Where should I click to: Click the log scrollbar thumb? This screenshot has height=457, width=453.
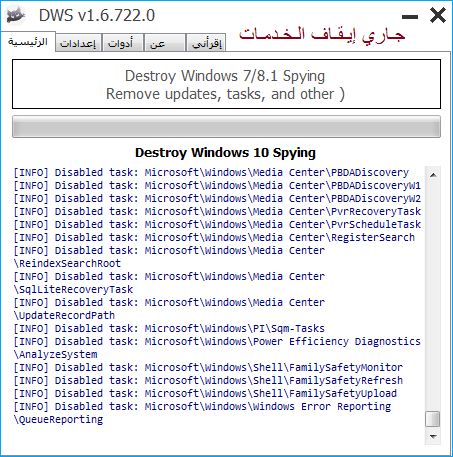[x=433, y=419]
